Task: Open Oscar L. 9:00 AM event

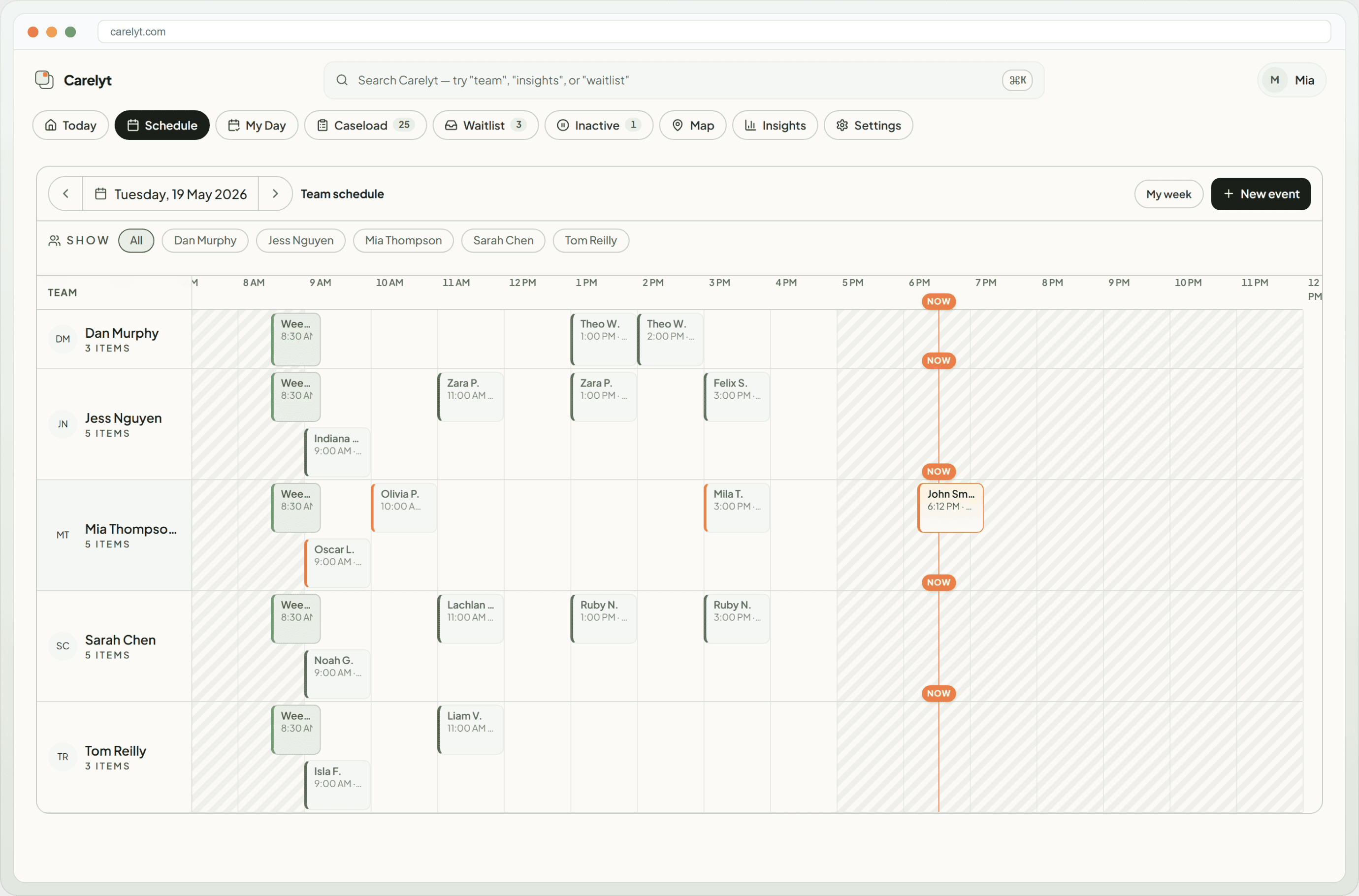Action: pyautogui.click(x=337, y=563)
